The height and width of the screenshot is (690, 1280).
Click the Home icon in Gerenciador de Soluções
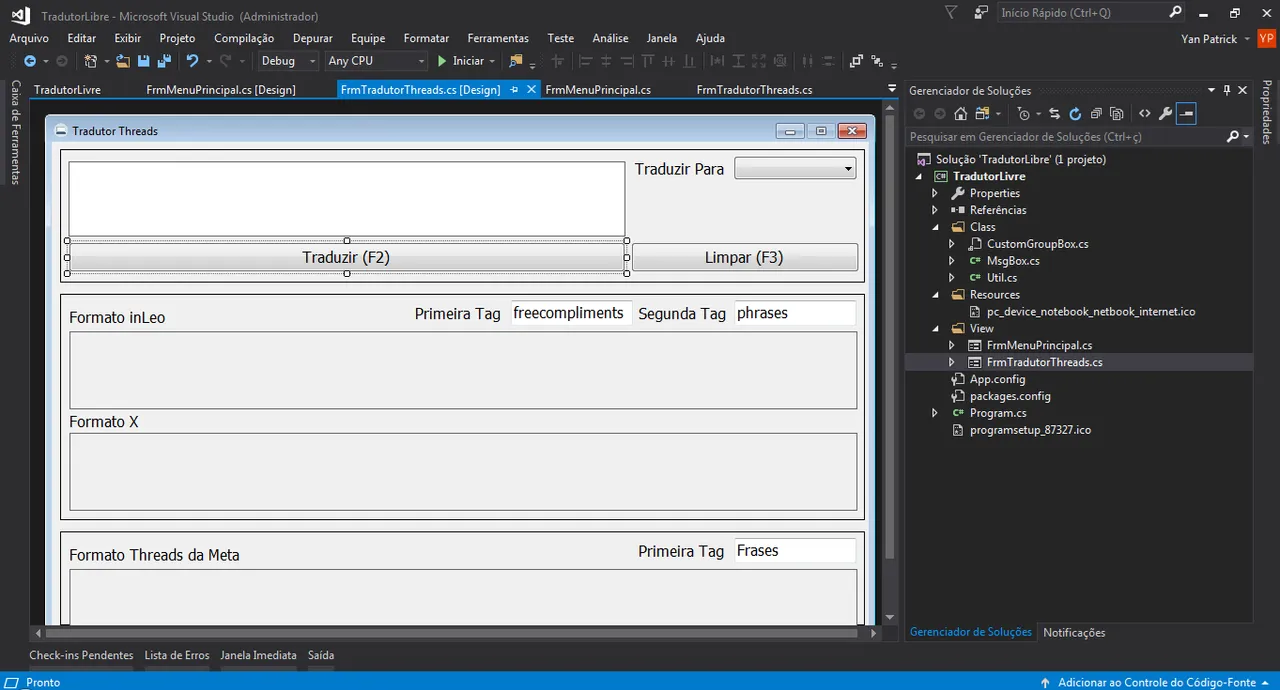coord(960,113)
